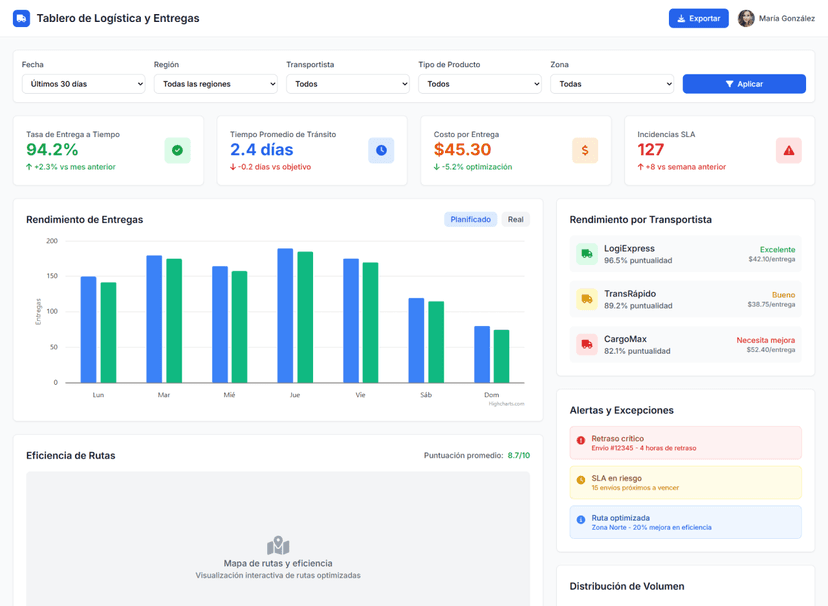
Task: Click the red truck icon for CargoMax
Action: click(x=587, y=345)
